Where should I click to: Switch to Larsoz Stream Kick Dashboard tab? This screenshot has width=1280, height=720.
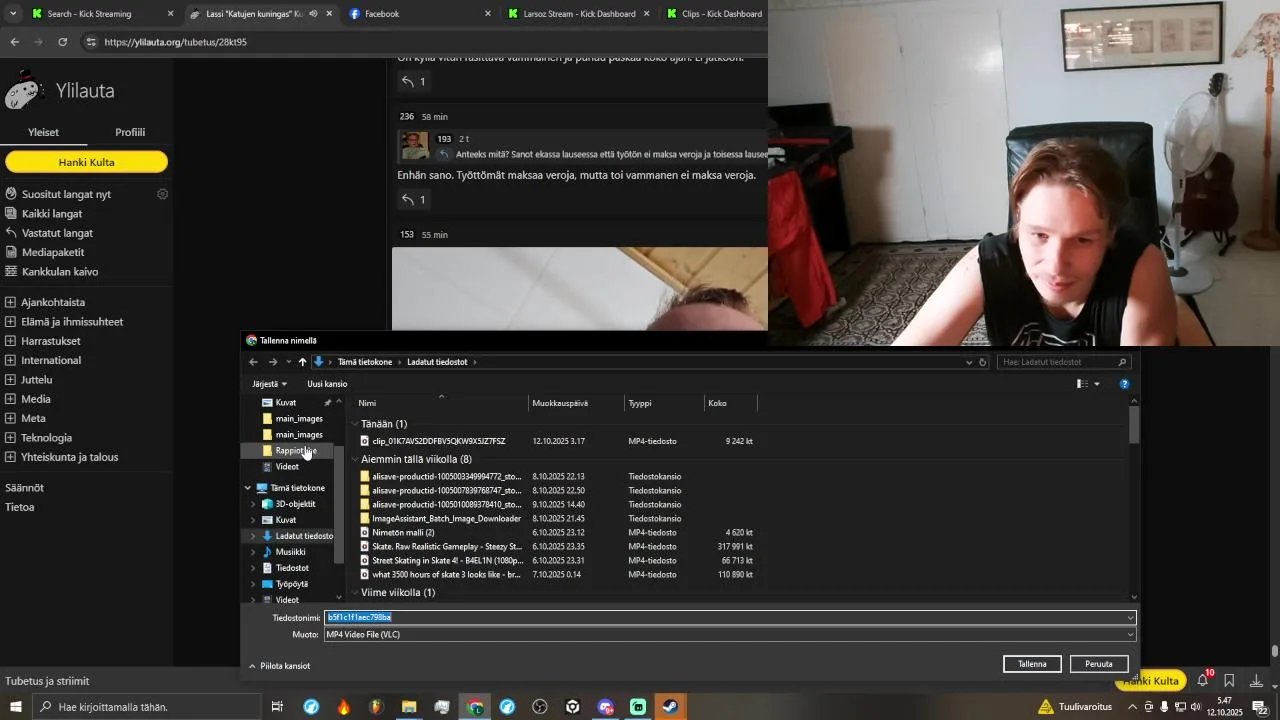[578, 14]
